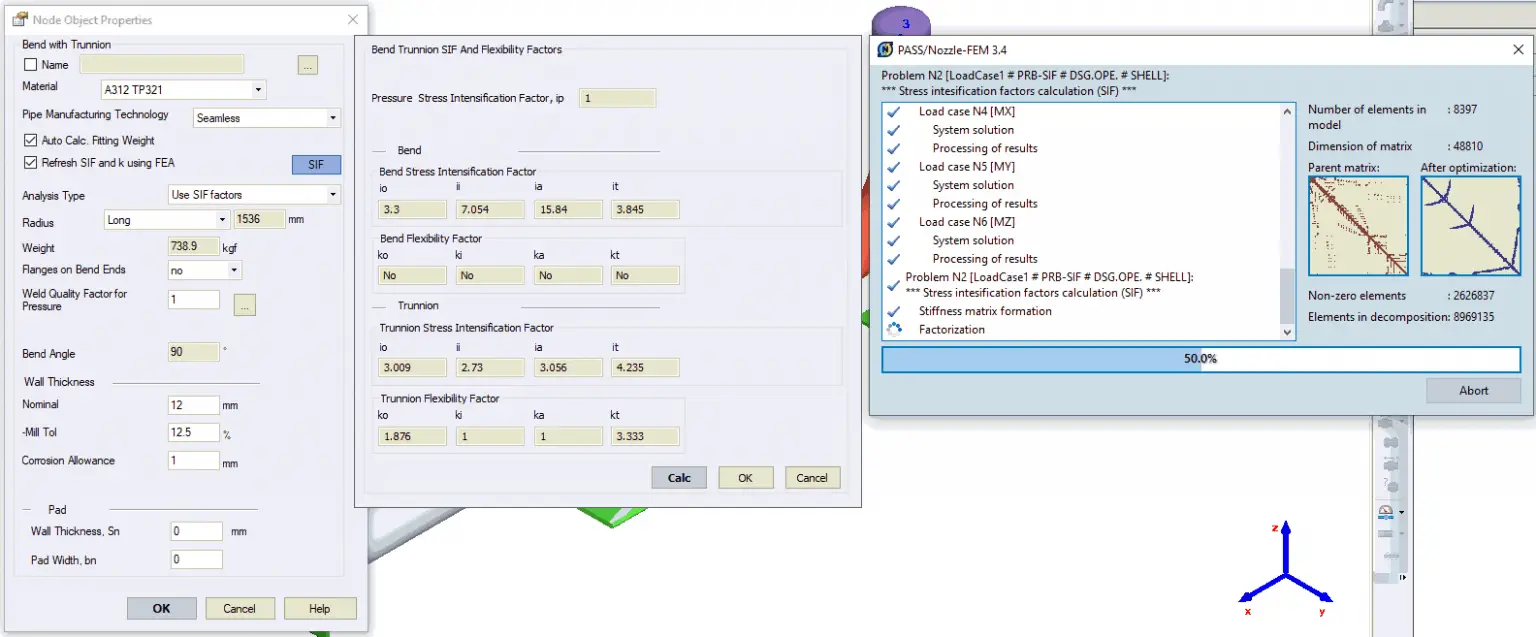The image size is (1536, 637).
Task: Click the Parent matrix preview thumbnail
Action: pyautogui.click(x=1357, y=225)
